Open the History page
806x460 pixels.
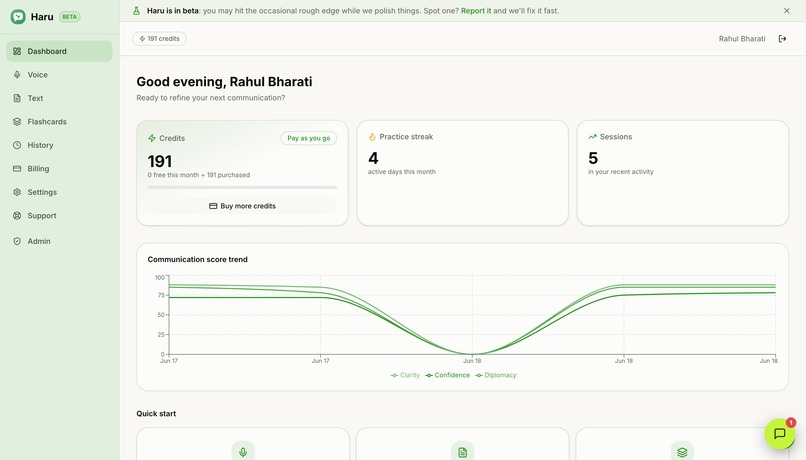(x=60, y=145)
